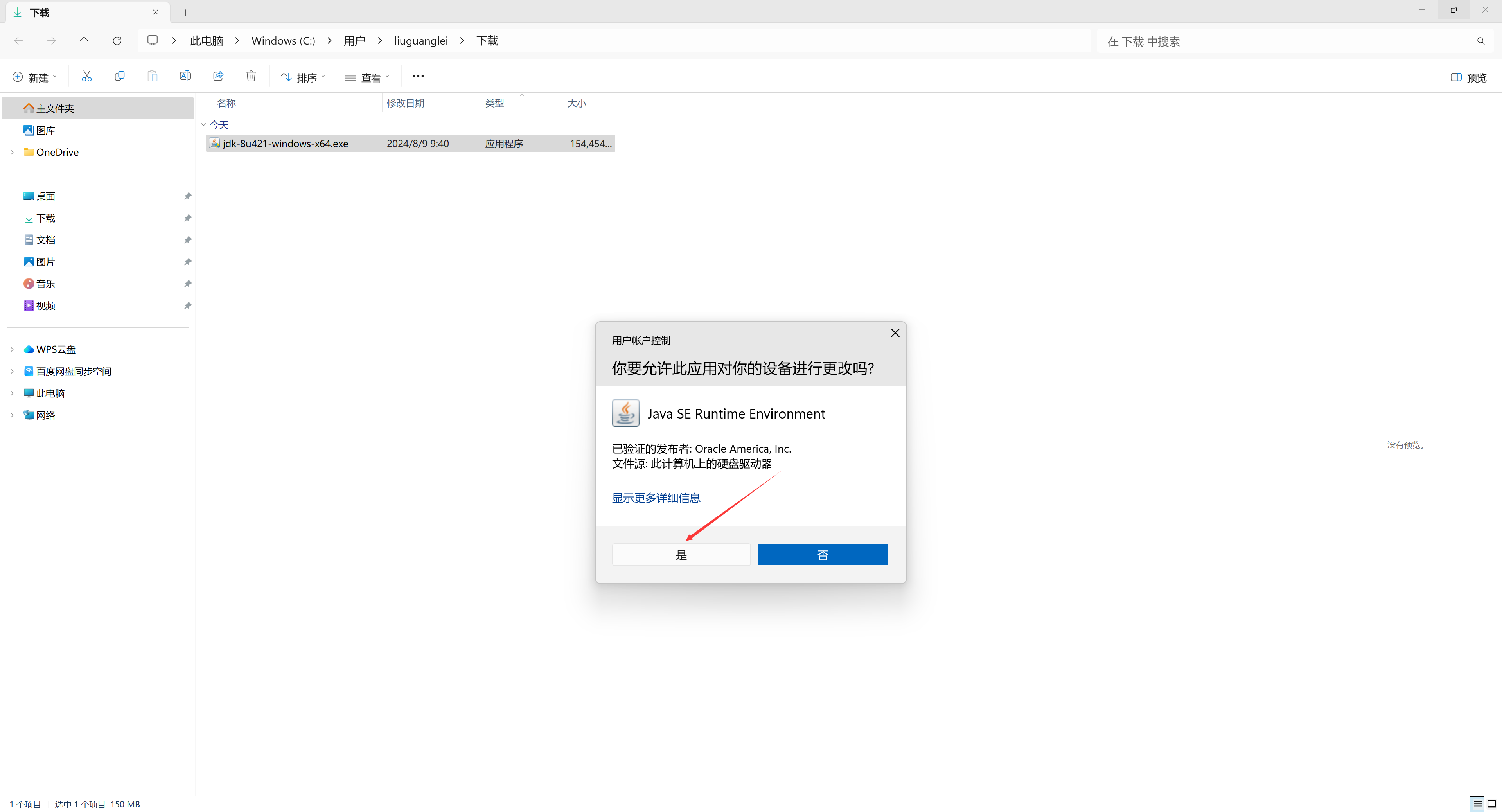1502x812 pixels.
Task: Click the Refresh icon near address bar
Action: [117, 41]
